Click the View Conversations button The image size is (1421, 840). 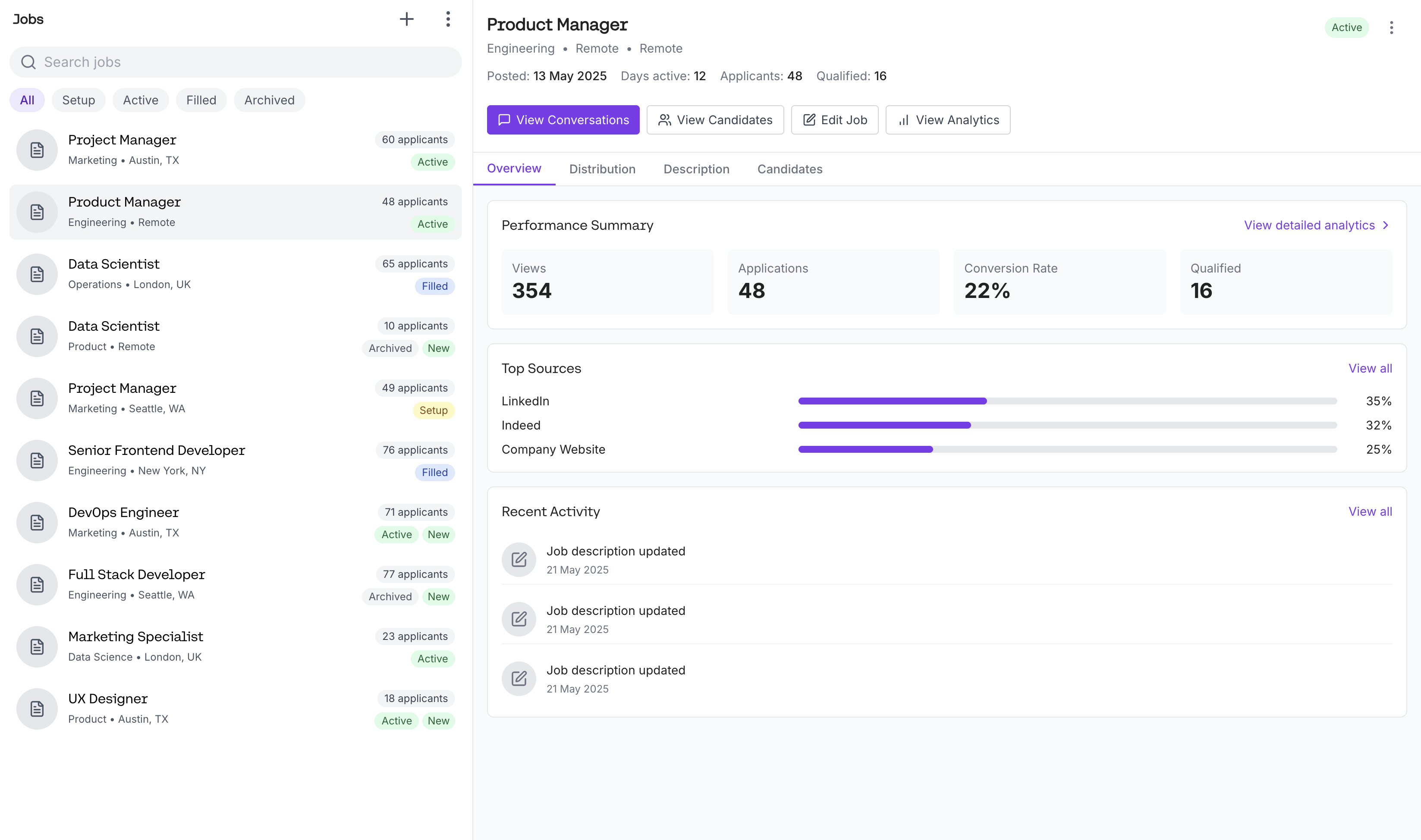pos(563,120)
